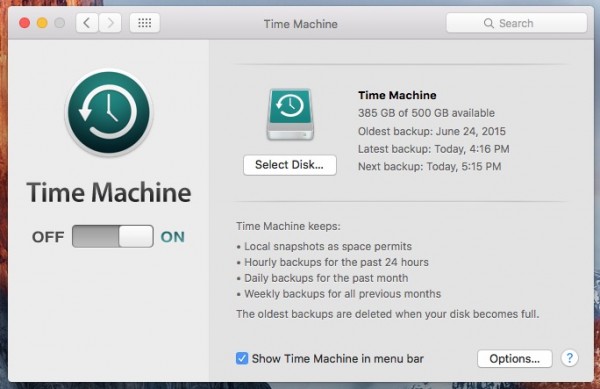Click the Time Machine window title
This screenshot has height=389, width=600.
[x=301, y=24]
